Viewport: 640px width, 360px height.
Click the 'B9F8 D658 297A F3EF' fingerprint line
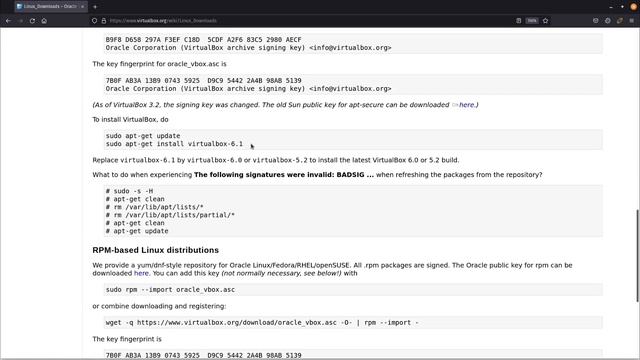coord(203,40)
